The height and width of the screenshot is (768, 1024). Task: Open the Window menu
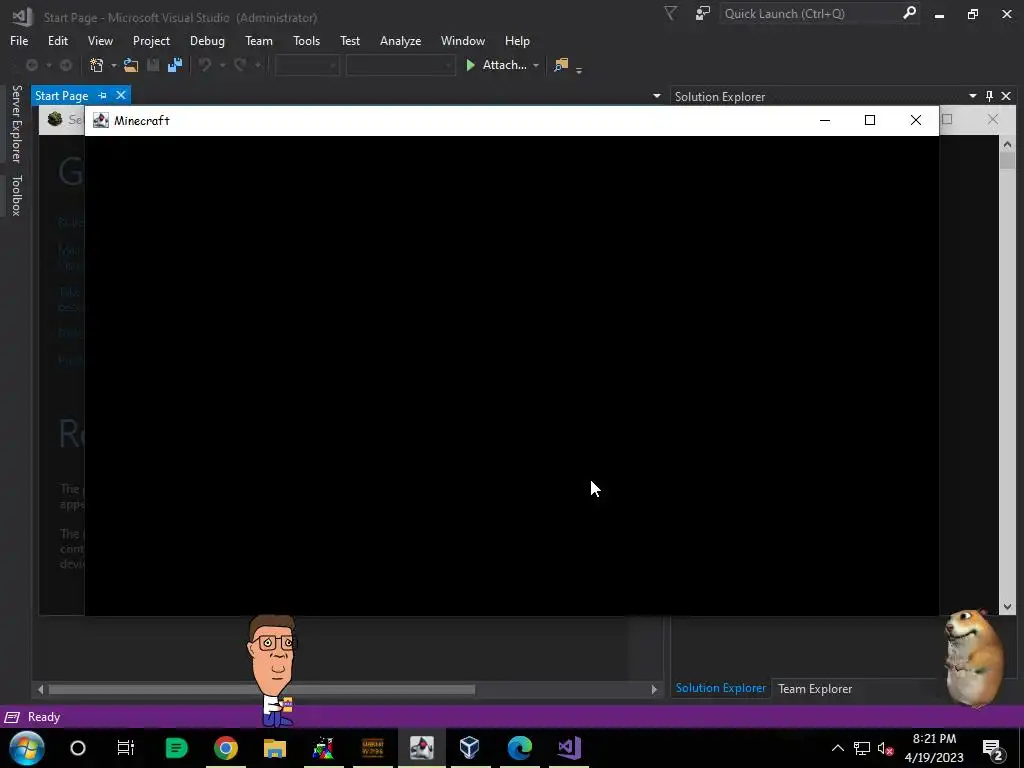click(462, 40)
